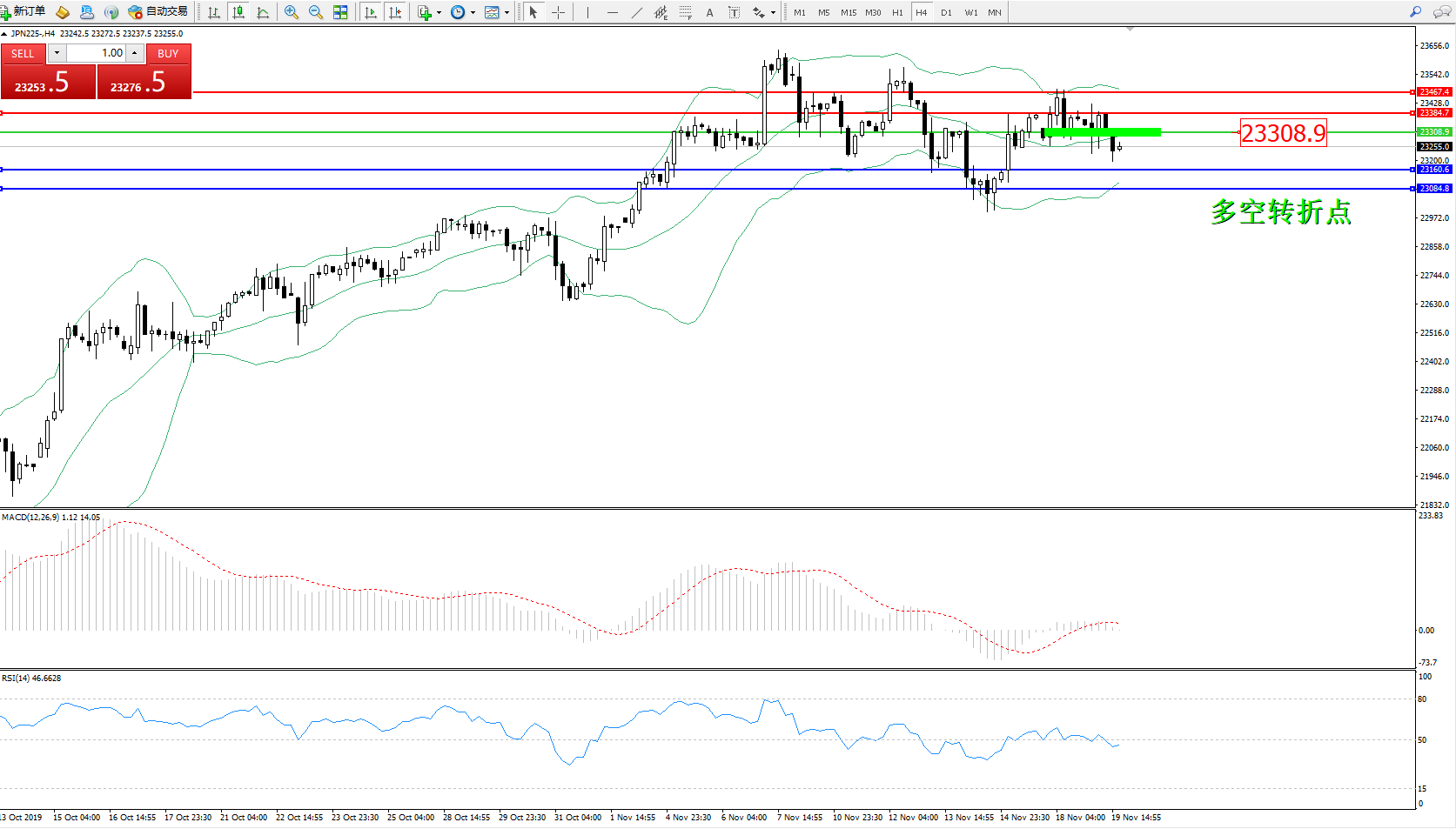1456x829 pixels.
Task: Select the trendline drawing tool
Action: click(x=637, y=12)
